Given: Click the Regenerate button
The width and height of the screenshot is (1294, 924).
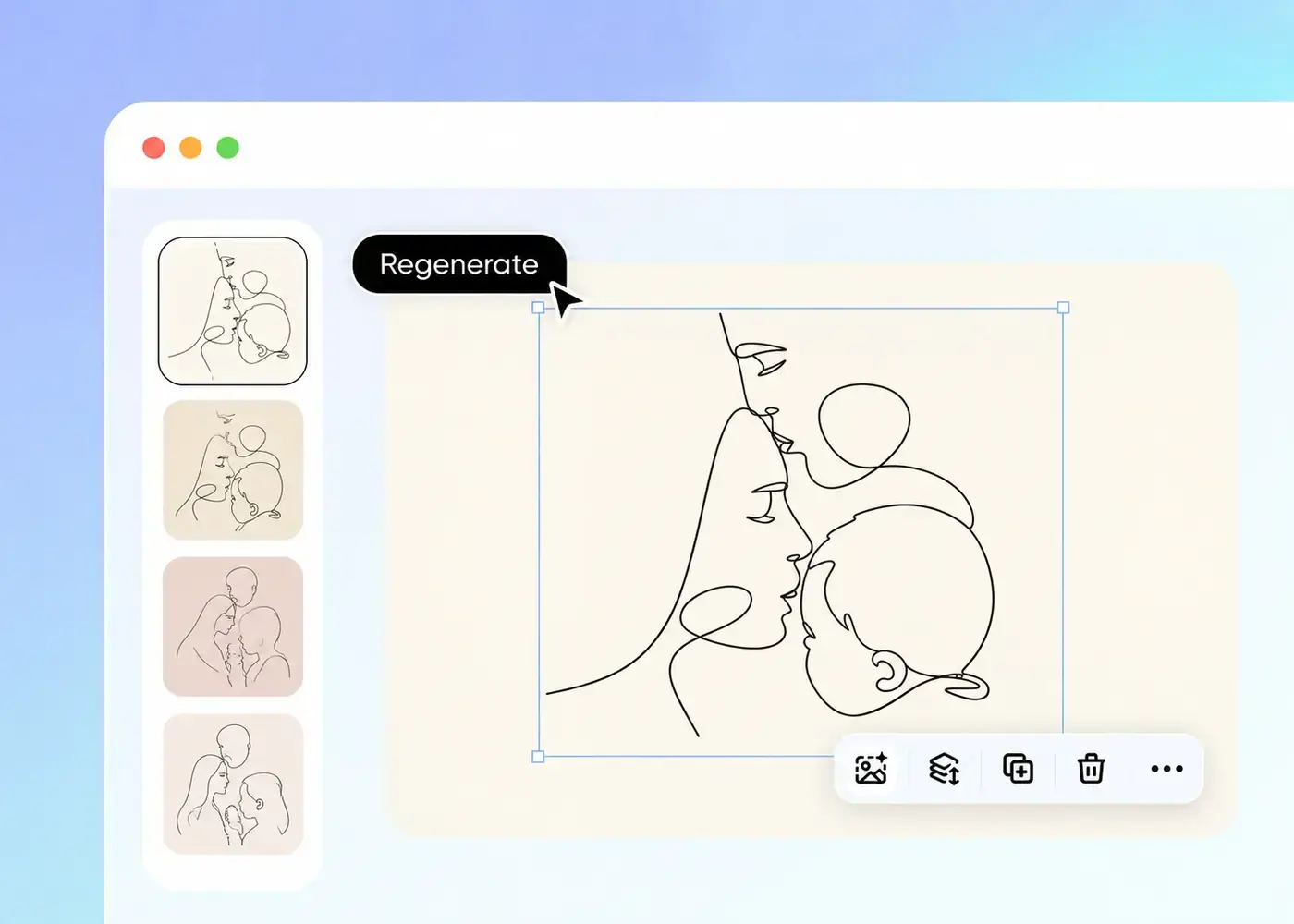Looking at the screenshot, I should click(x=459, y=264).
